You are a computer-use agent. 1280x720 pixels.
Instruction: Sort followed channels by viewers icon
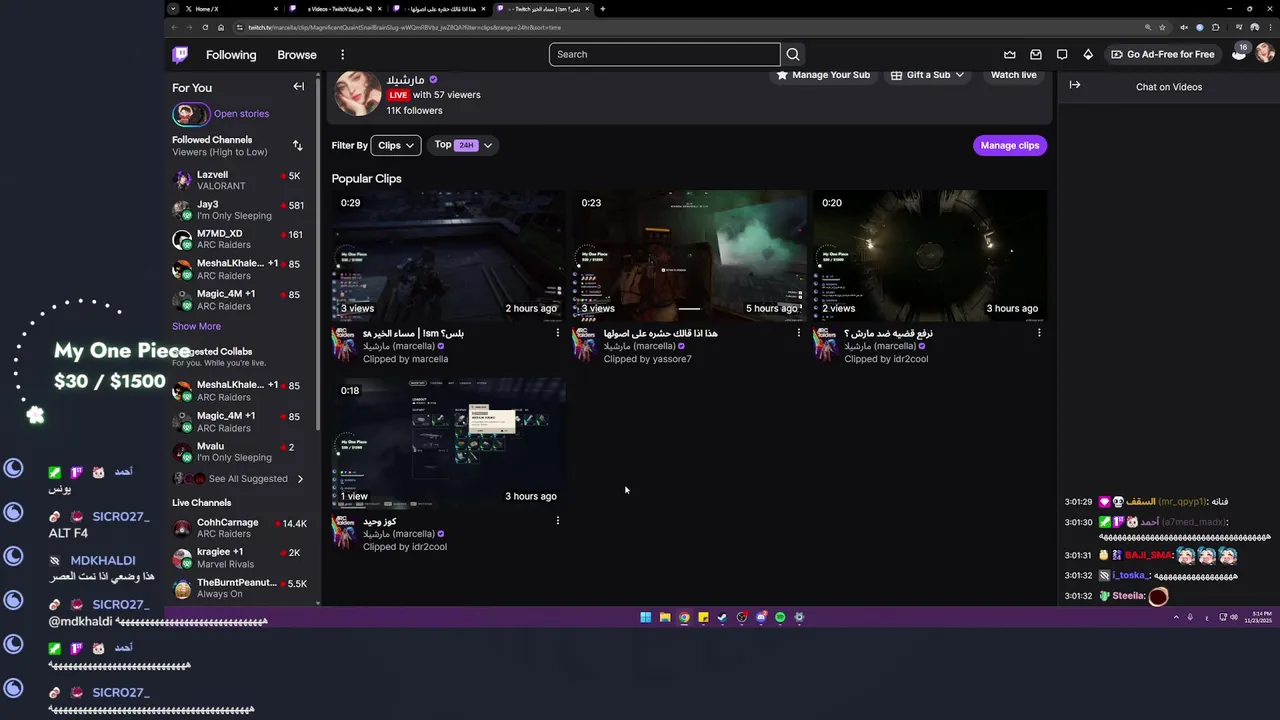(297, 146)
